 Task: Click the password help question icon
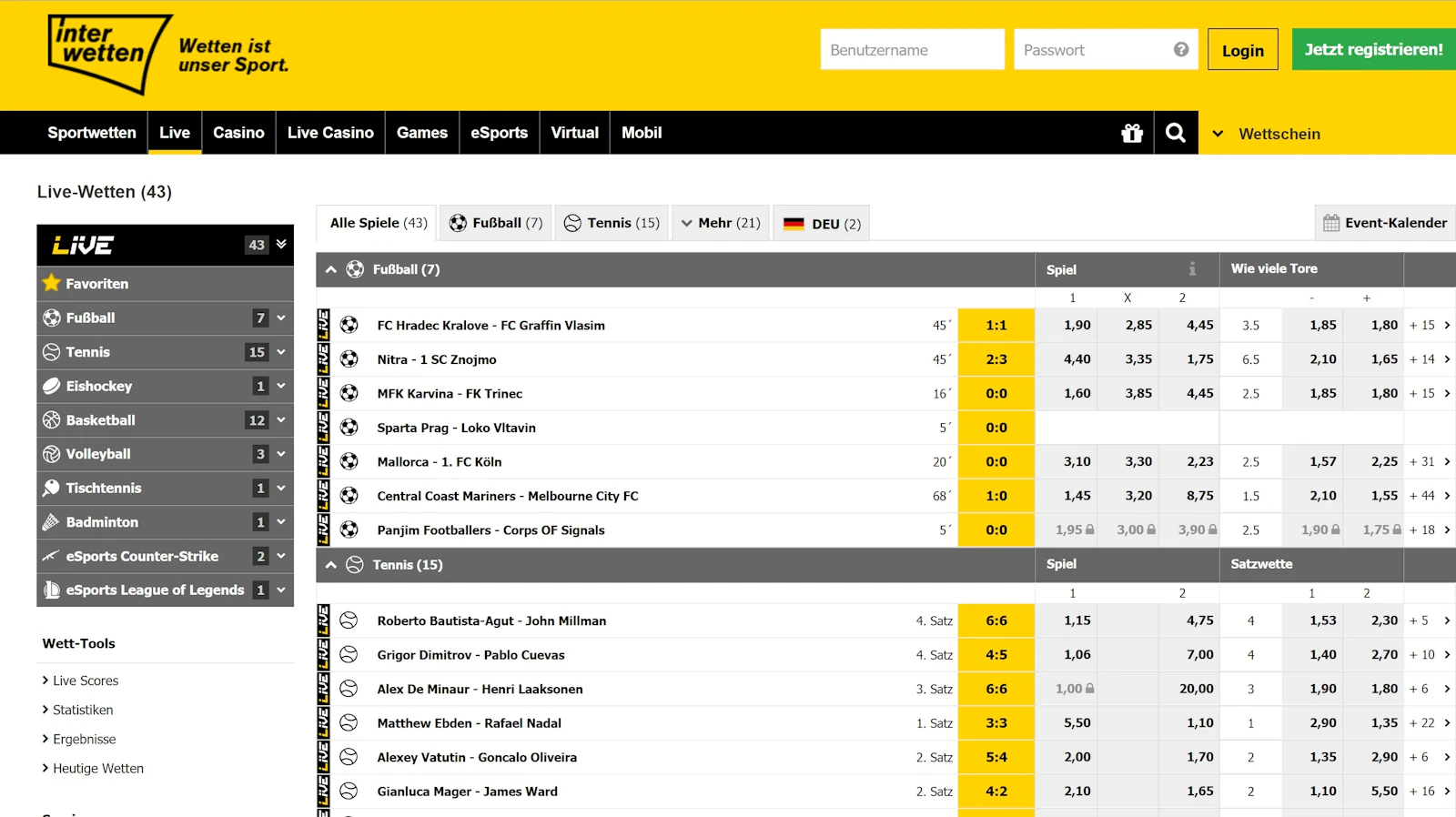(1180, 50)
